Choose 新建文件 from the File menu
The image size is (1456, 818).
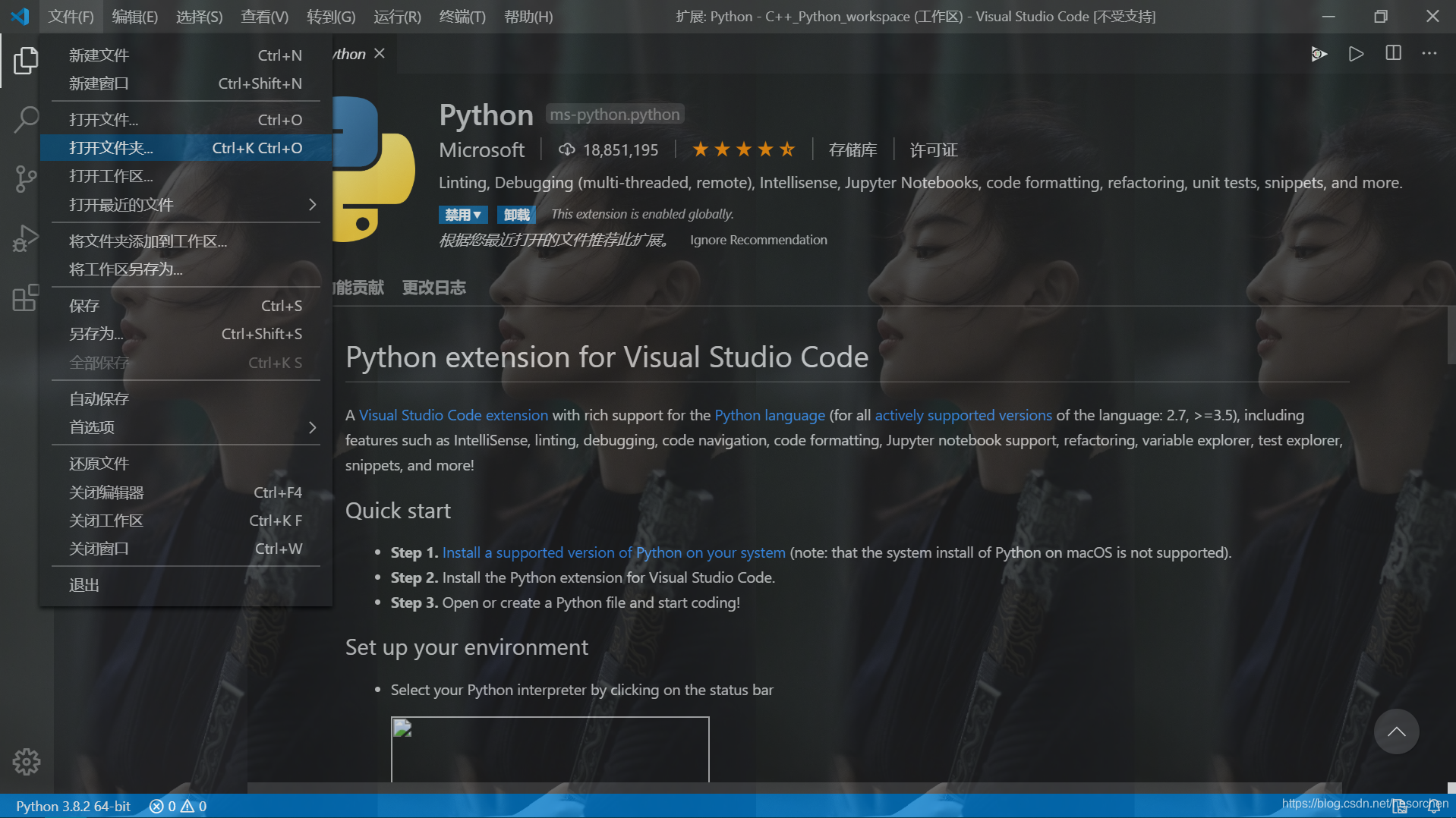click(186, 55)
